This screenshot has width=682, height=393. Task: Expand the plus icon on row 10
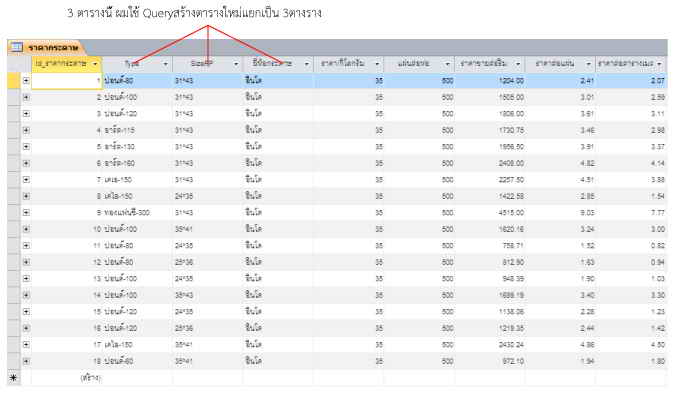[26, 229]
